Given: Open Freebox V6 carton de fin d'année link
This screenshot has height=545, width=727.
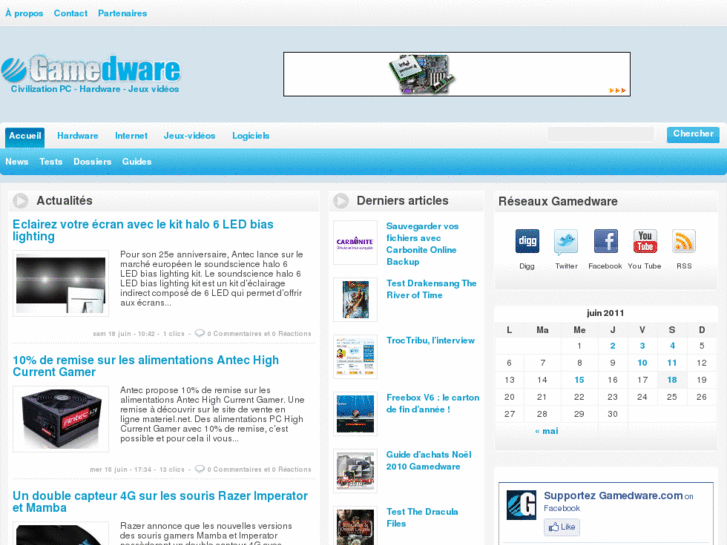Looking at the screenshot, I should click(433, 404).
